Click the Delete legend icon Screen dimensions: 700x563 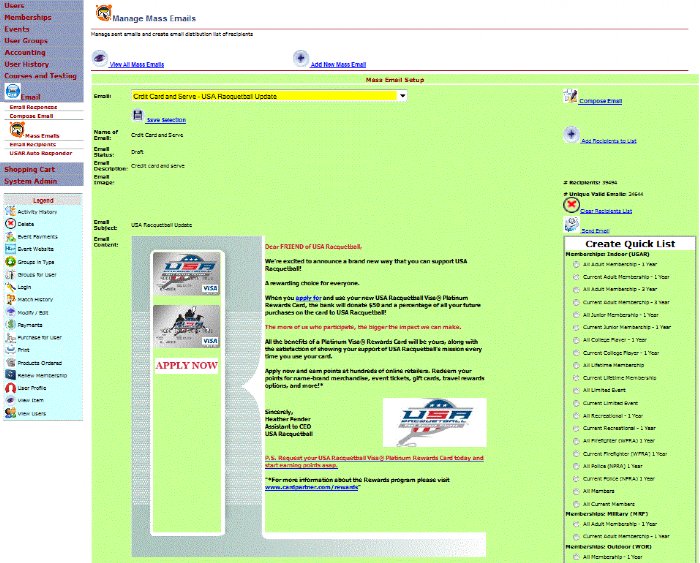pyautogui.click(x=10, y=224)
